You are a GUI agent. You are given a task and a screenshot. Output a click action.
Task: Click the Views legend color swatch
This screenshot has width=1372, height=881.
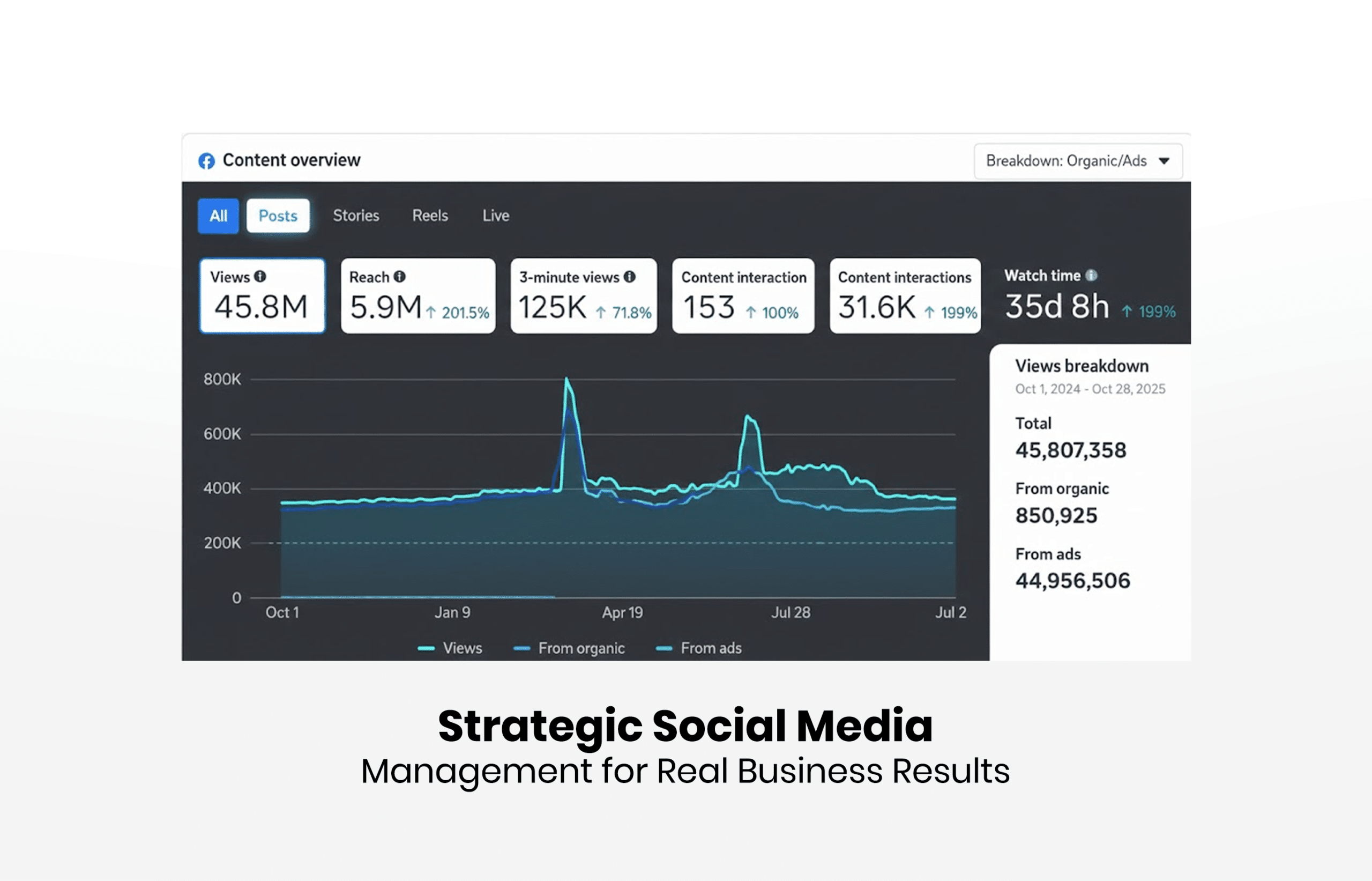pos(426,648)
